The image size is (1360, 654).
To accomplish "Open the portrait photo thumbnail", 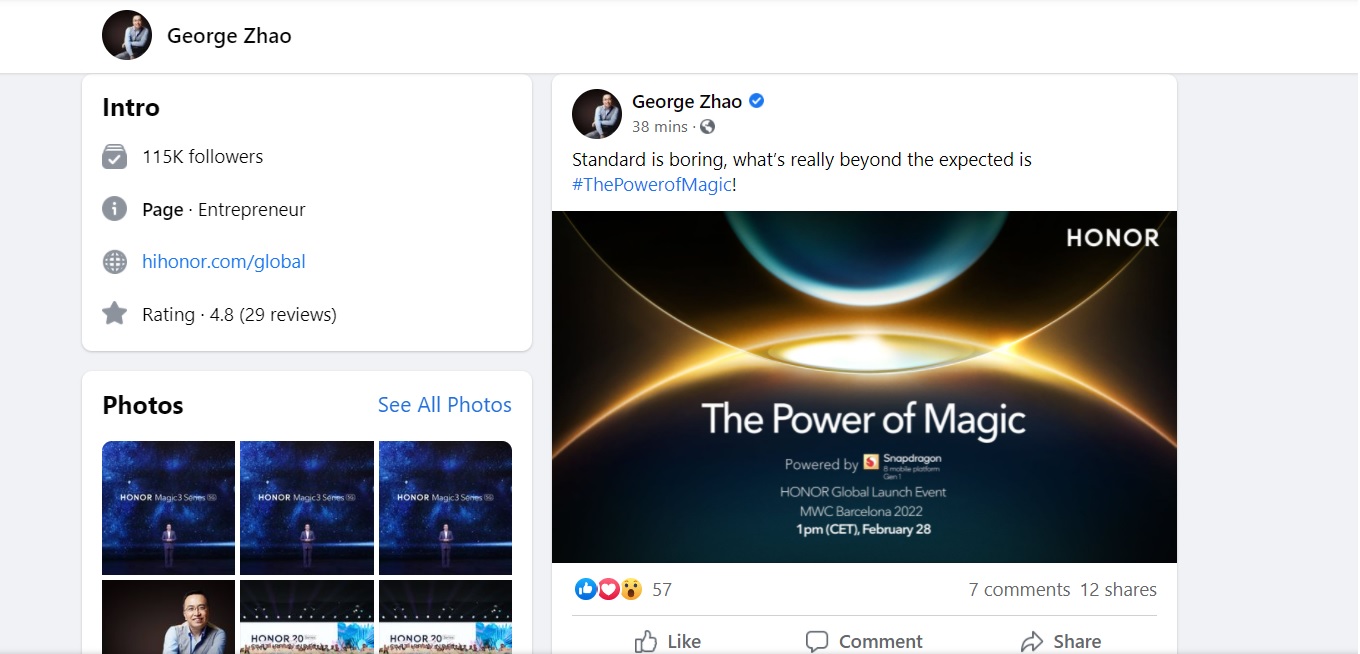I will [x=168, y=617].
